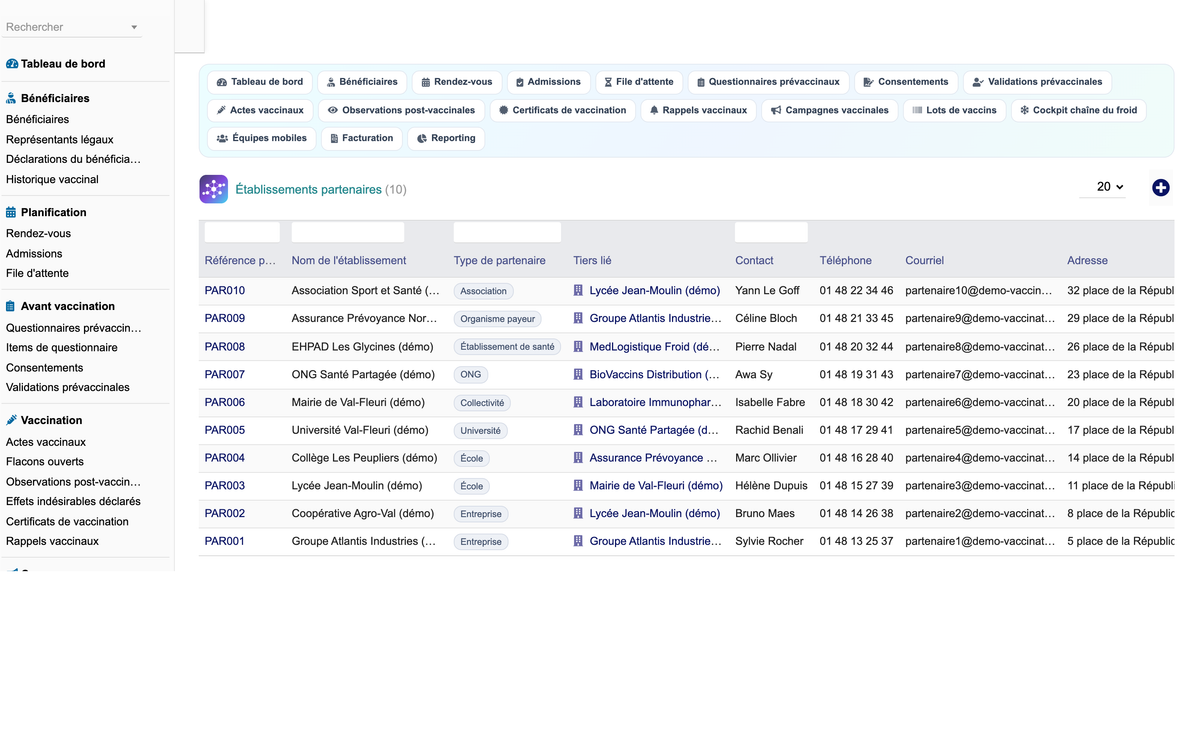The width and height of the screenshot is (1200, 743).
Task: Open the Validations prévaccinales top tab
Action: tap(1037, 82)
